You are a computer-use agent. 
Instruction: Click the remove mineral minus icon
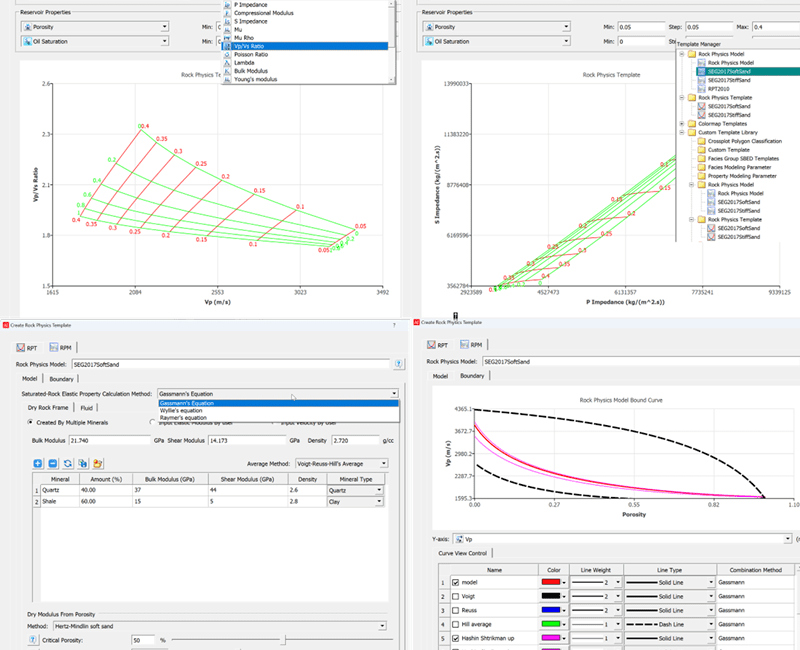(x=52, y=464)
